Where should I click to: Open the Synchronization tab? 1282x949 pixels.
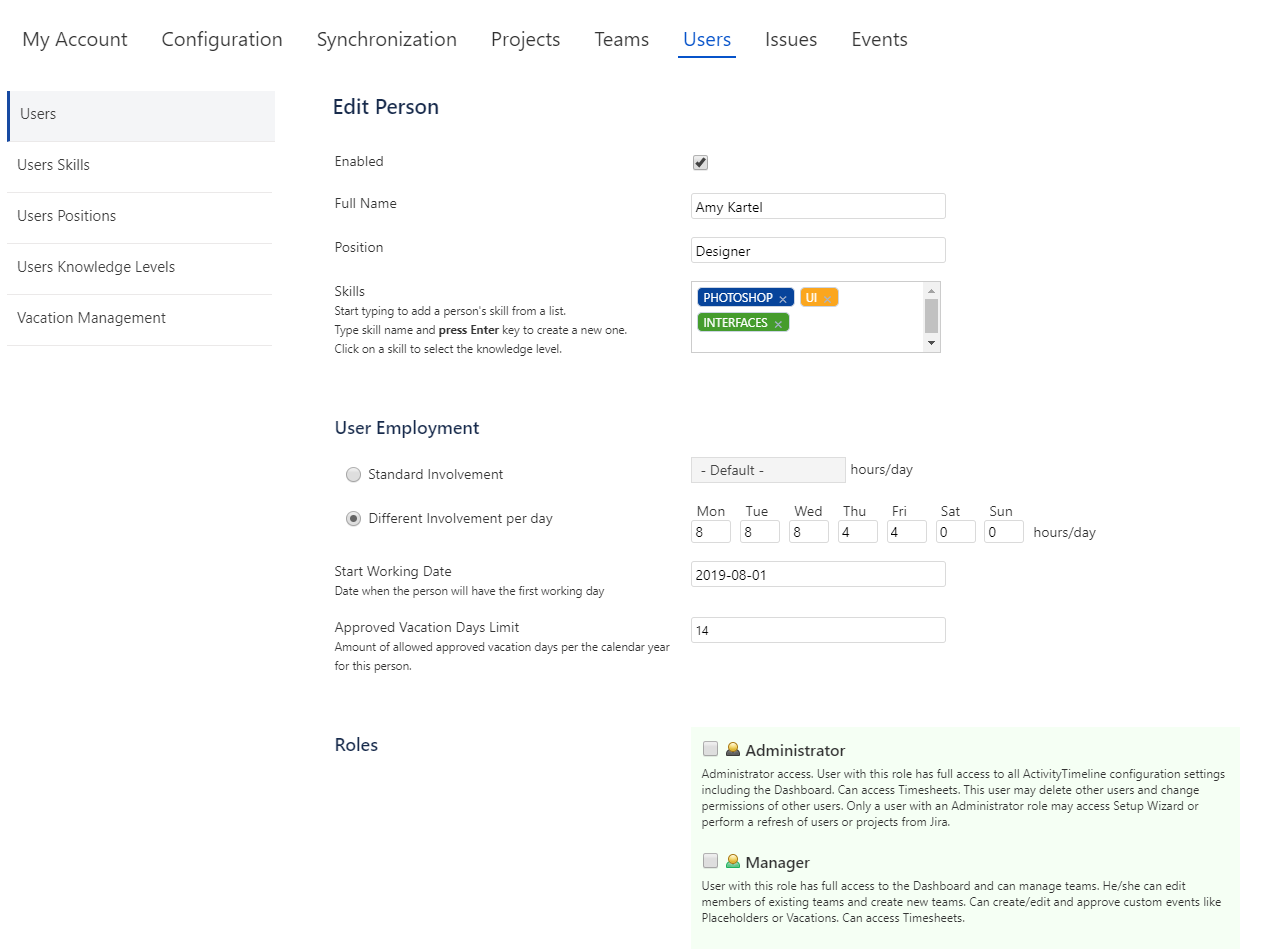[386, 40]
